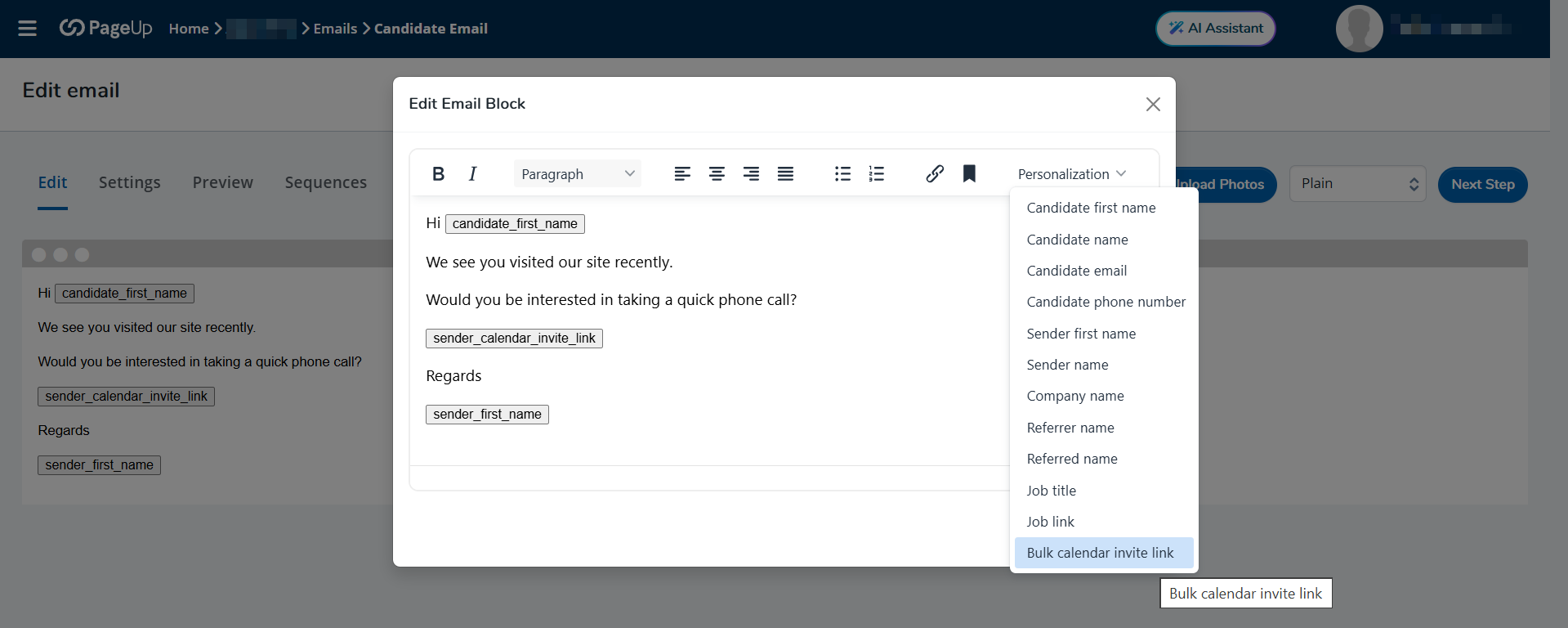
Task: Insert a bulleted list
Action: 842,174
